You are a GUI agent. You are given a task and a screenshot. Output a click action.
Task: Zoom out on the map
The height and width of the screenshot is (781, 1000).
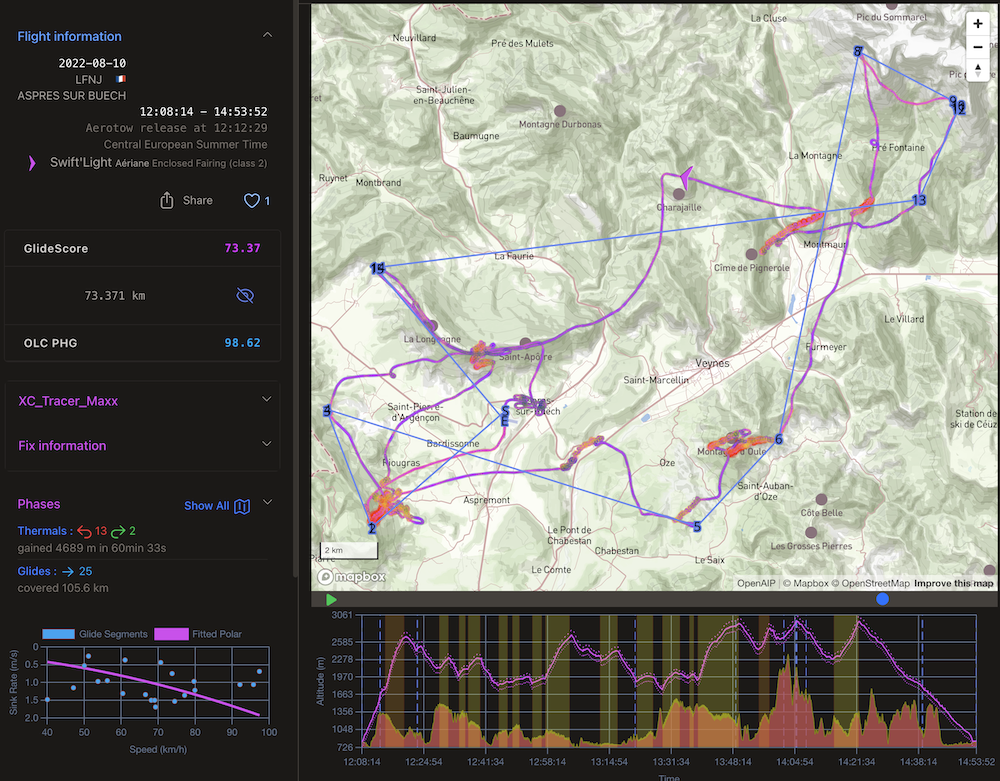(x=977, y=47)
